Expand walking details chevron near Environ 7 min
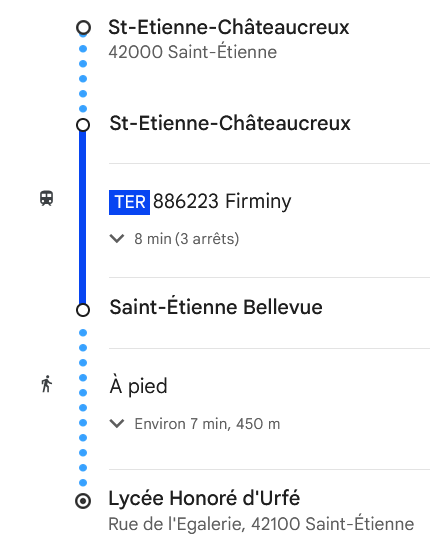 [x=117, y=424]
